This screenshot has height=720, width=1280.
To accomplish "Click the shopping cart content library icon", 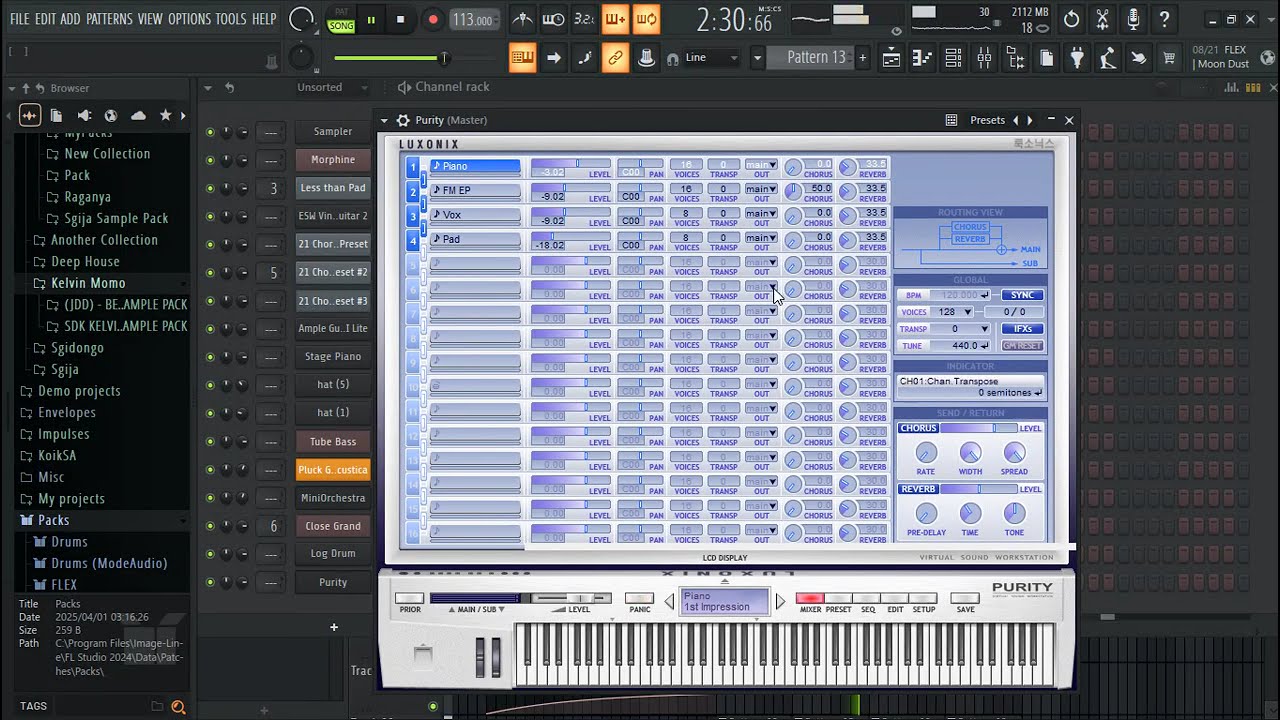I will click(1168, 58).
